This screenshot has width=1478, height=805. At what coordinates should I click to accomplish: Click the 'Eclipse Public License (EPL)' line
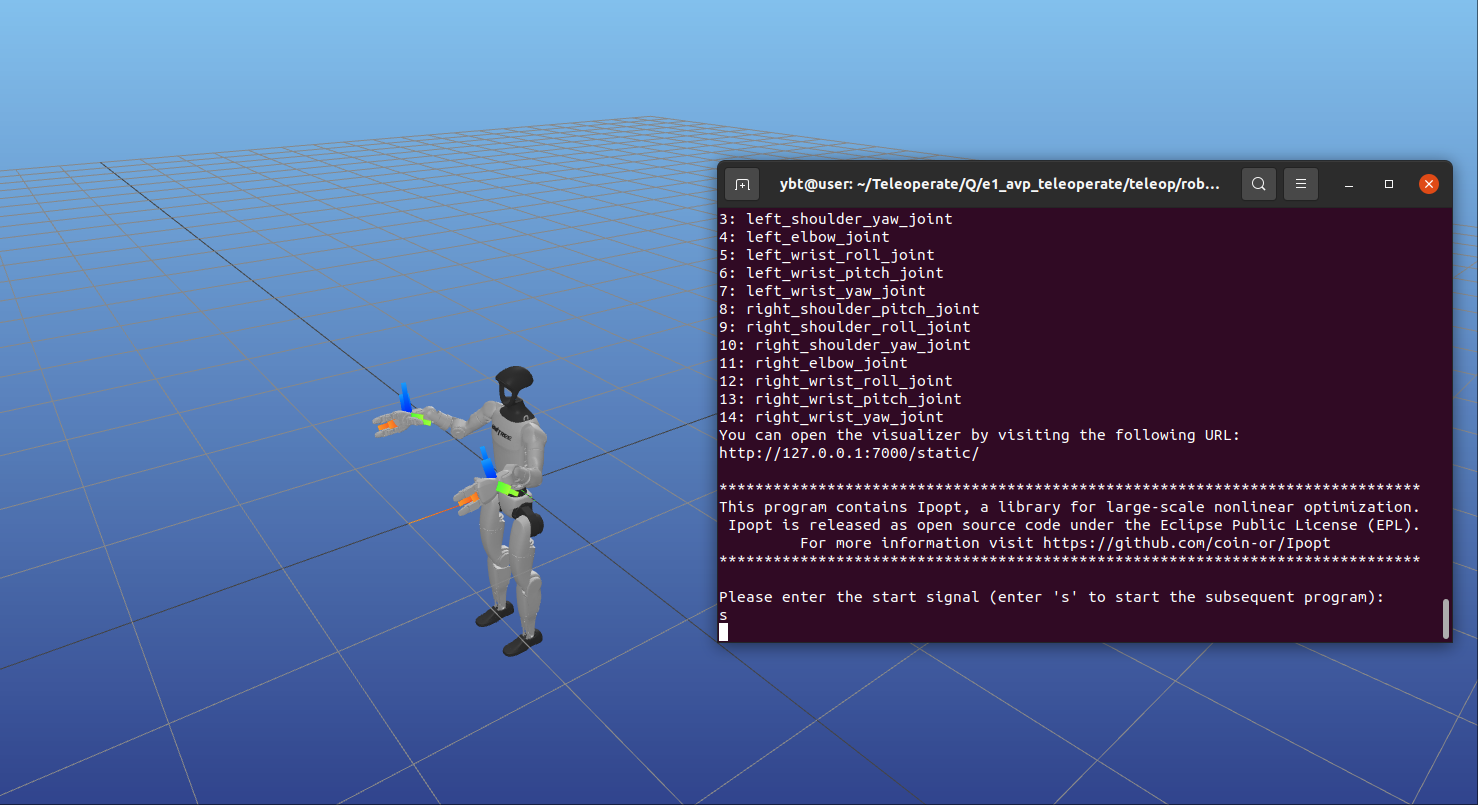[x=1074, y=525]
